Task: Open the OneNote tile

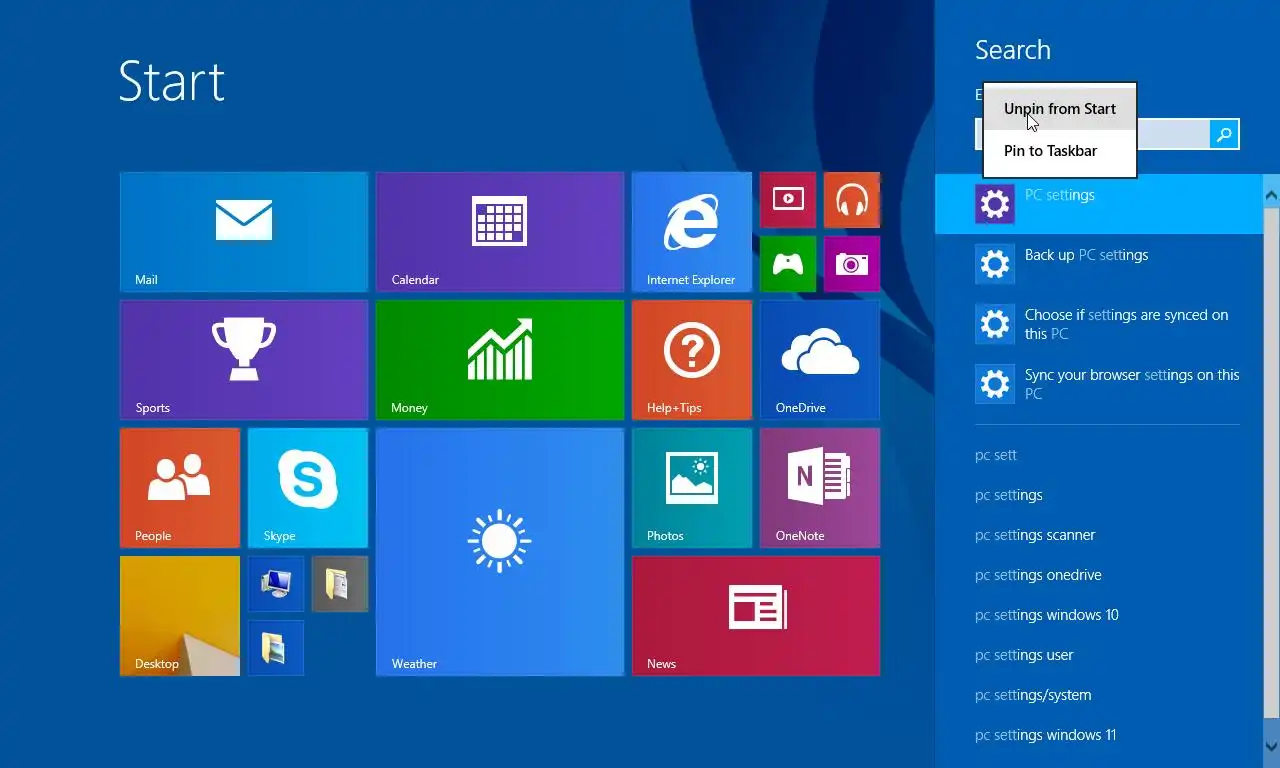Action: (820, 488)
